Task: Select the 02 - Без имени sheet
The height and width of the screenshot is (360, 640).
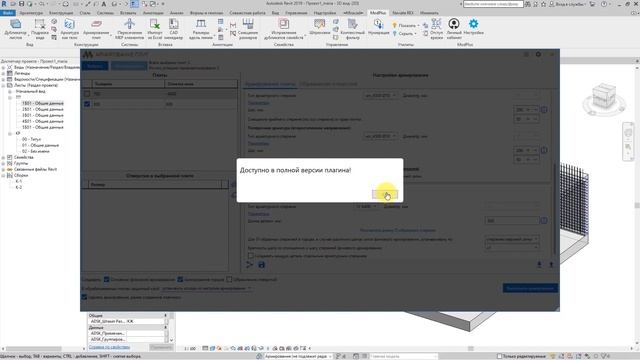Action: [x=36, y=151]
